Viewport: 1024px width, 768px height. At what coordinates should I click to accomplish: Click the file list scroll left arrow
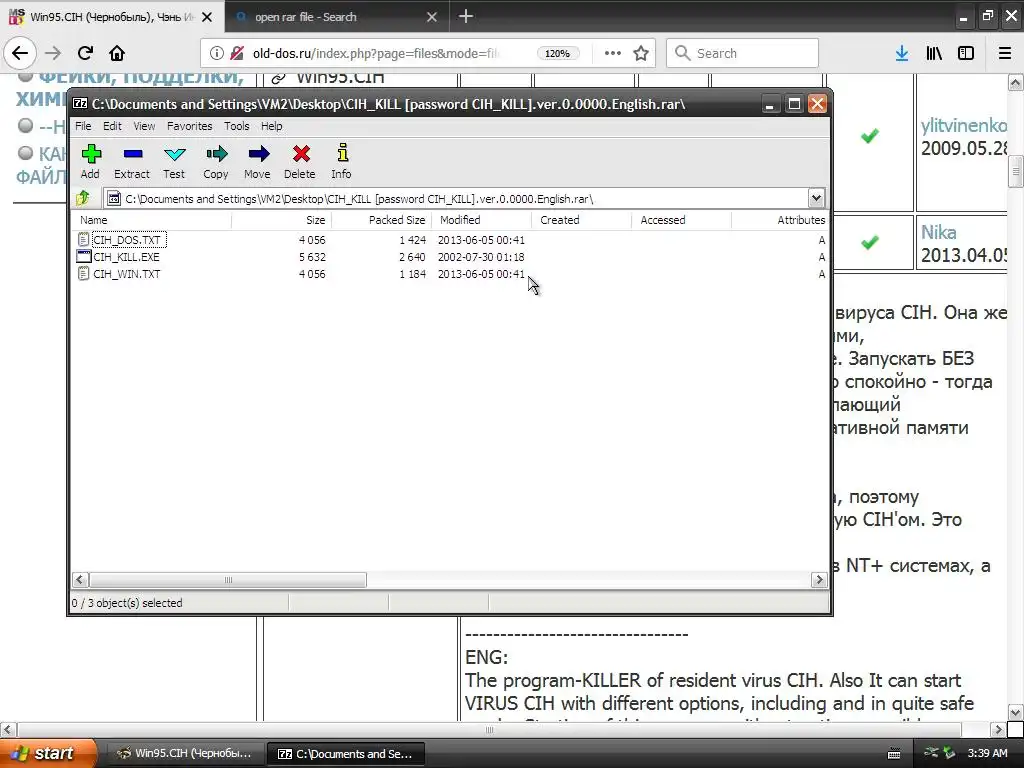(x=80, y=580)
